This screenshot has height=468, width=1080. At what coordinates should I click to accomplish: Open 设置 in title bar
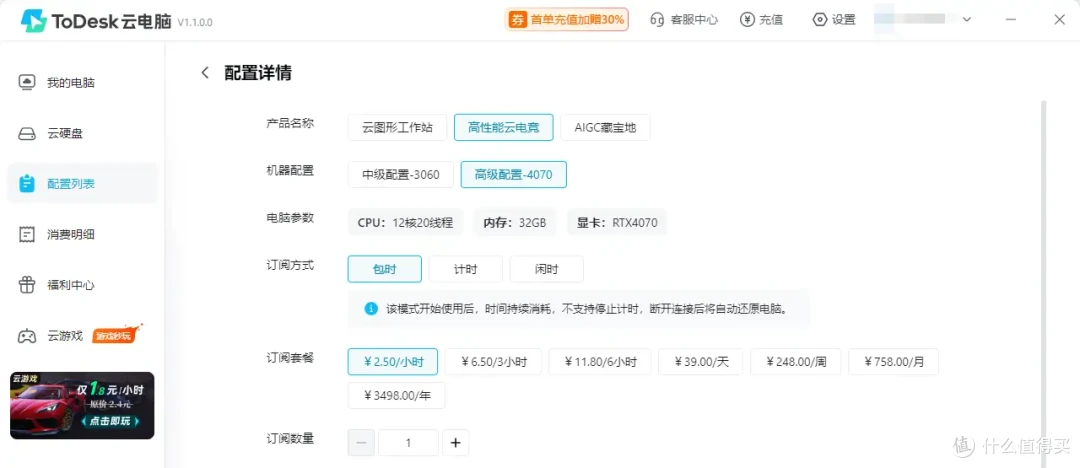(x=834, y=19)
